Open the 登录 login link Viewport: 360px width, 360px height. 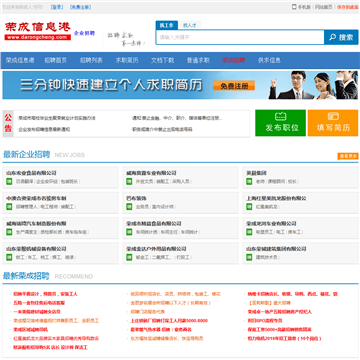[57, 7]
